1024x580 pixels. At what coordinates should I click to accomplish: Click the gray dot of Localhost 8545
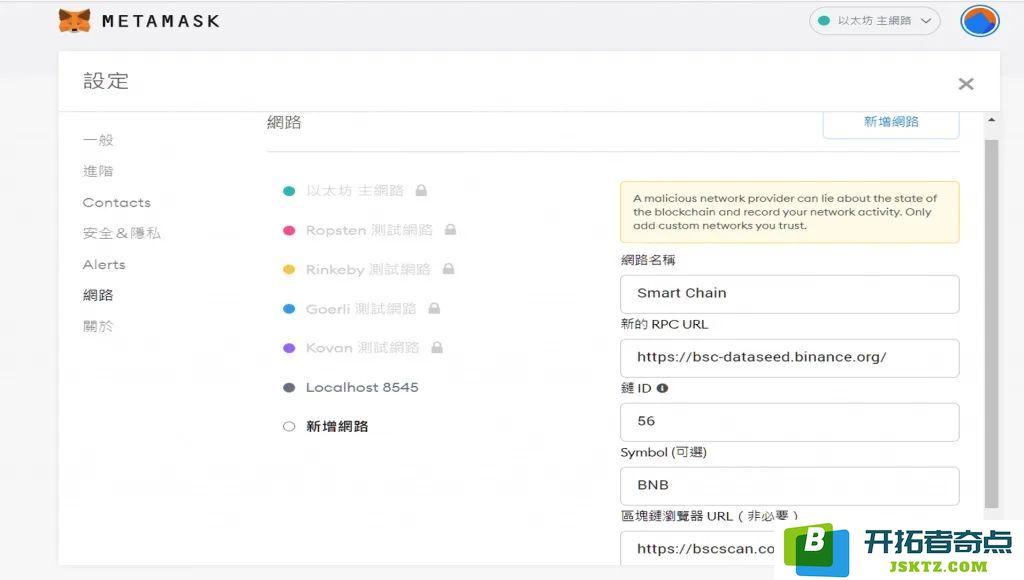pyautogui.click(x=289, y=387)
